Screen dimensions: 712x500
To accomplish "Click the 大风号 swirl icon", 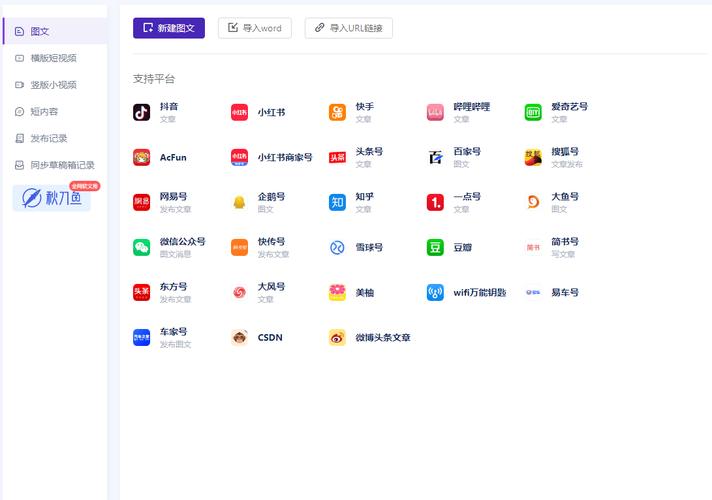I will (239, 292).
